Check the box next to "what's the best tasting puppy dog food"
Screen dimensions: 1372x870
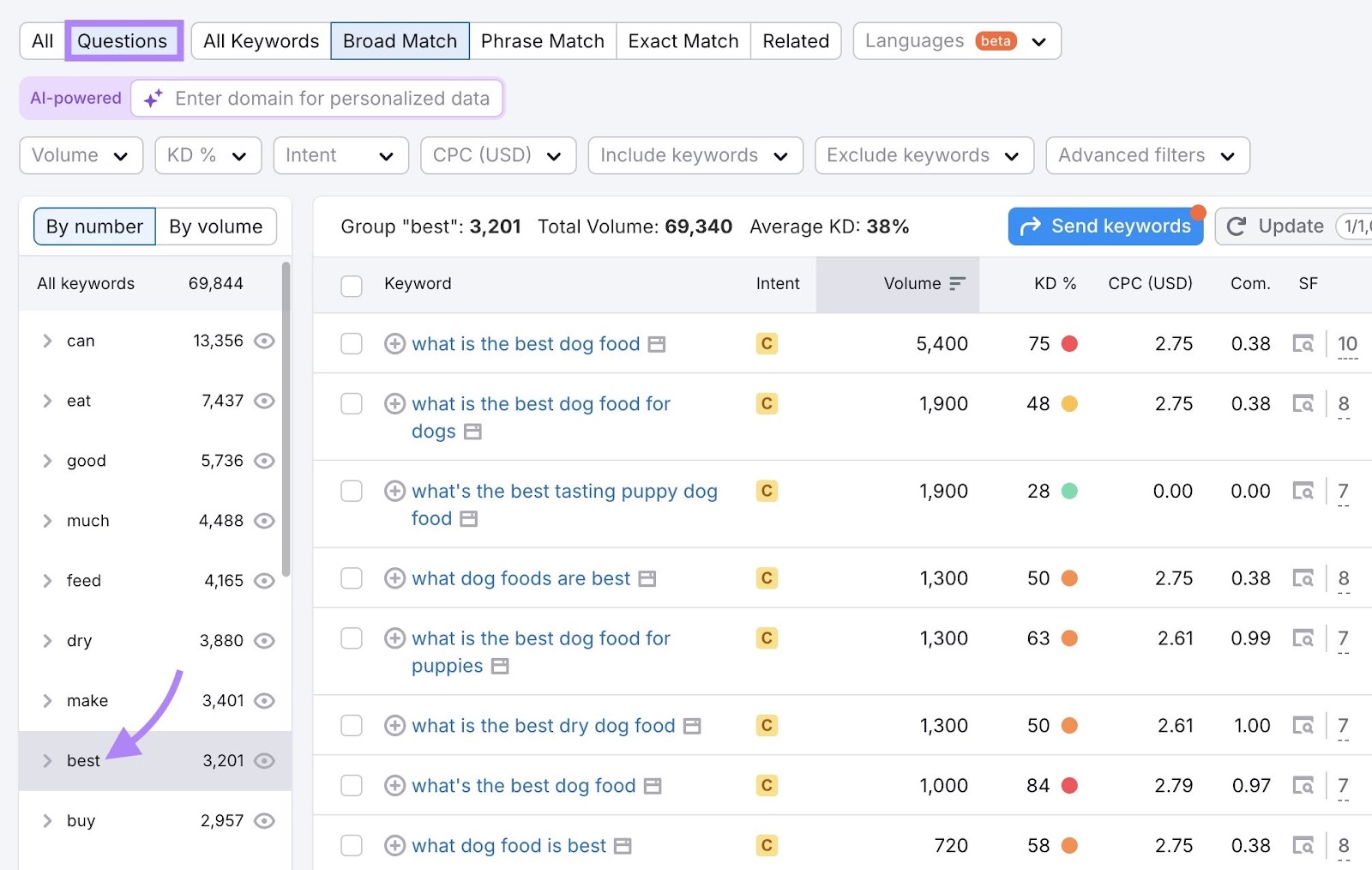[351, 491]
